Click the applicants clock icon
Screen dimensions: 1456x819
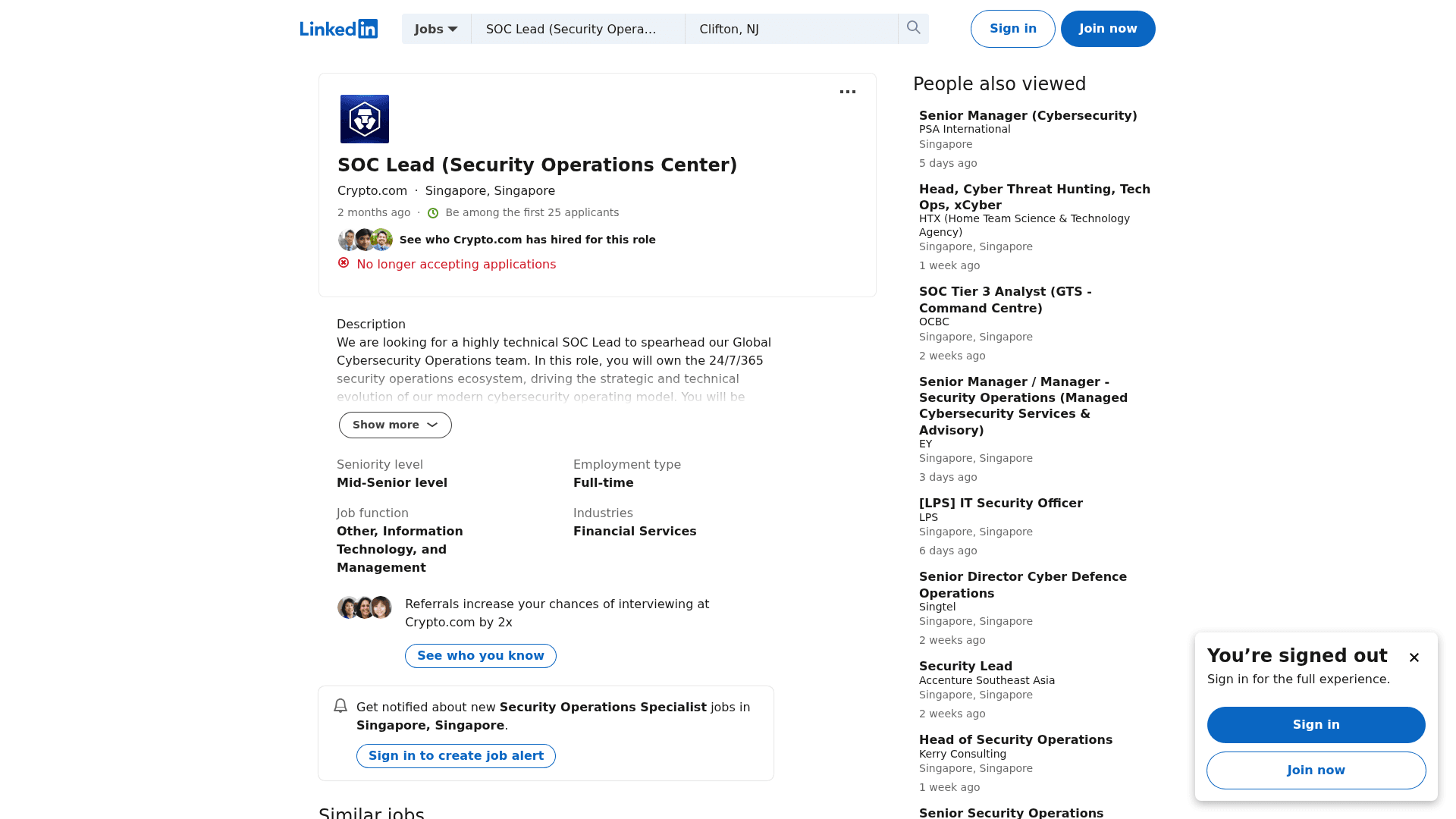433,213
